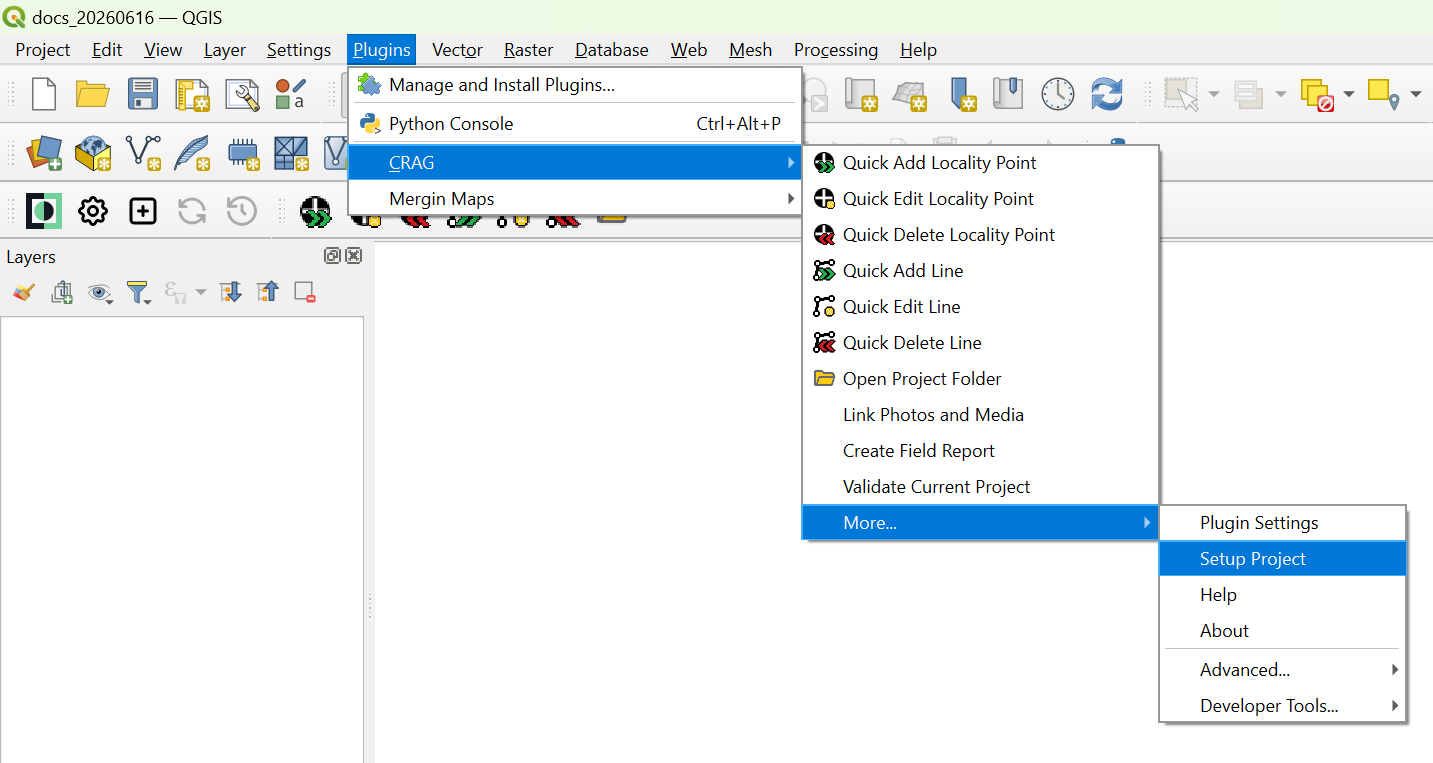The height and width of the screenshot is (763, 1433).
Task: Open Mergin Maps configuration gear
Action: [x=93, y=211]
